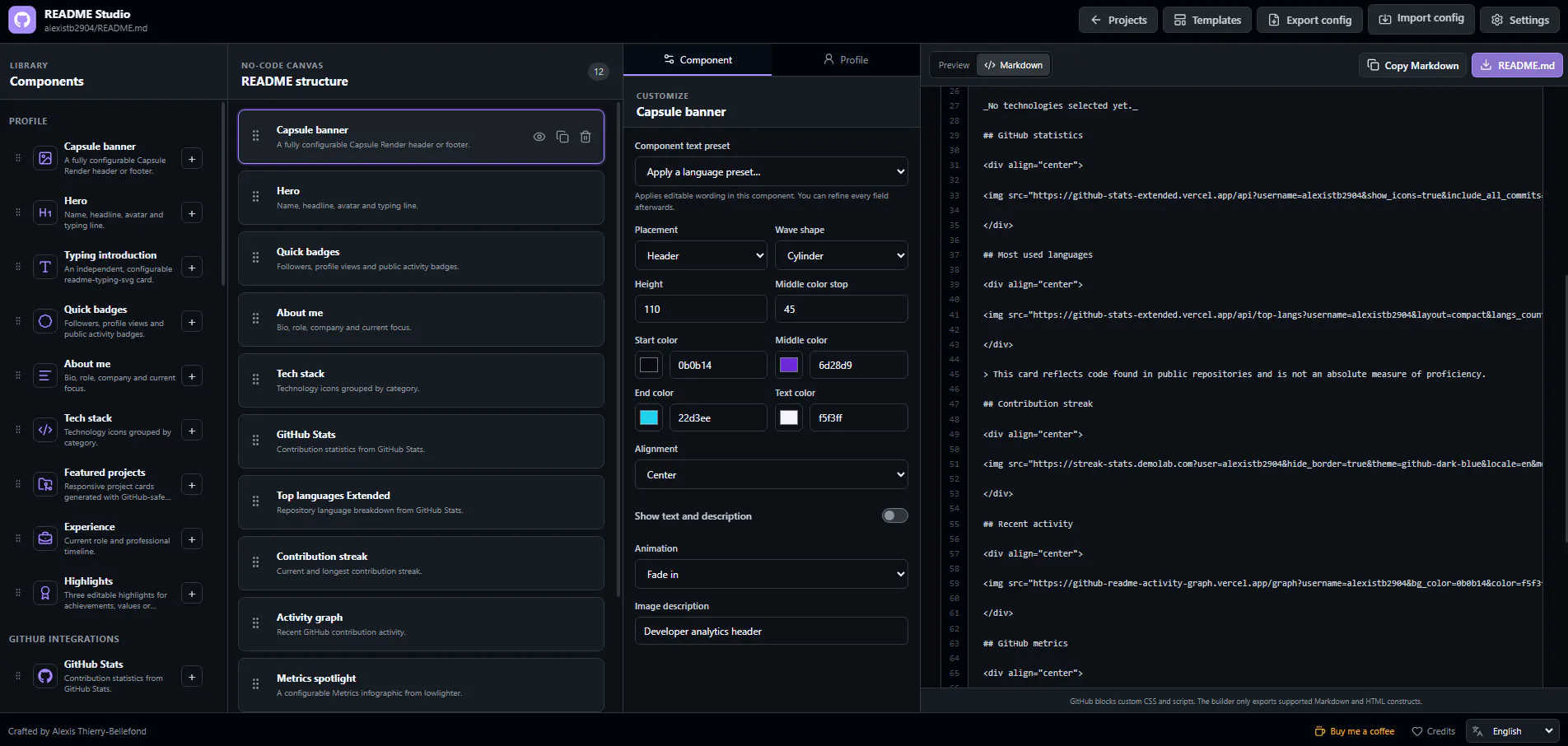
Task: Enable Show text and description switch
Action: pyautogui.click(x=894, y=515)
